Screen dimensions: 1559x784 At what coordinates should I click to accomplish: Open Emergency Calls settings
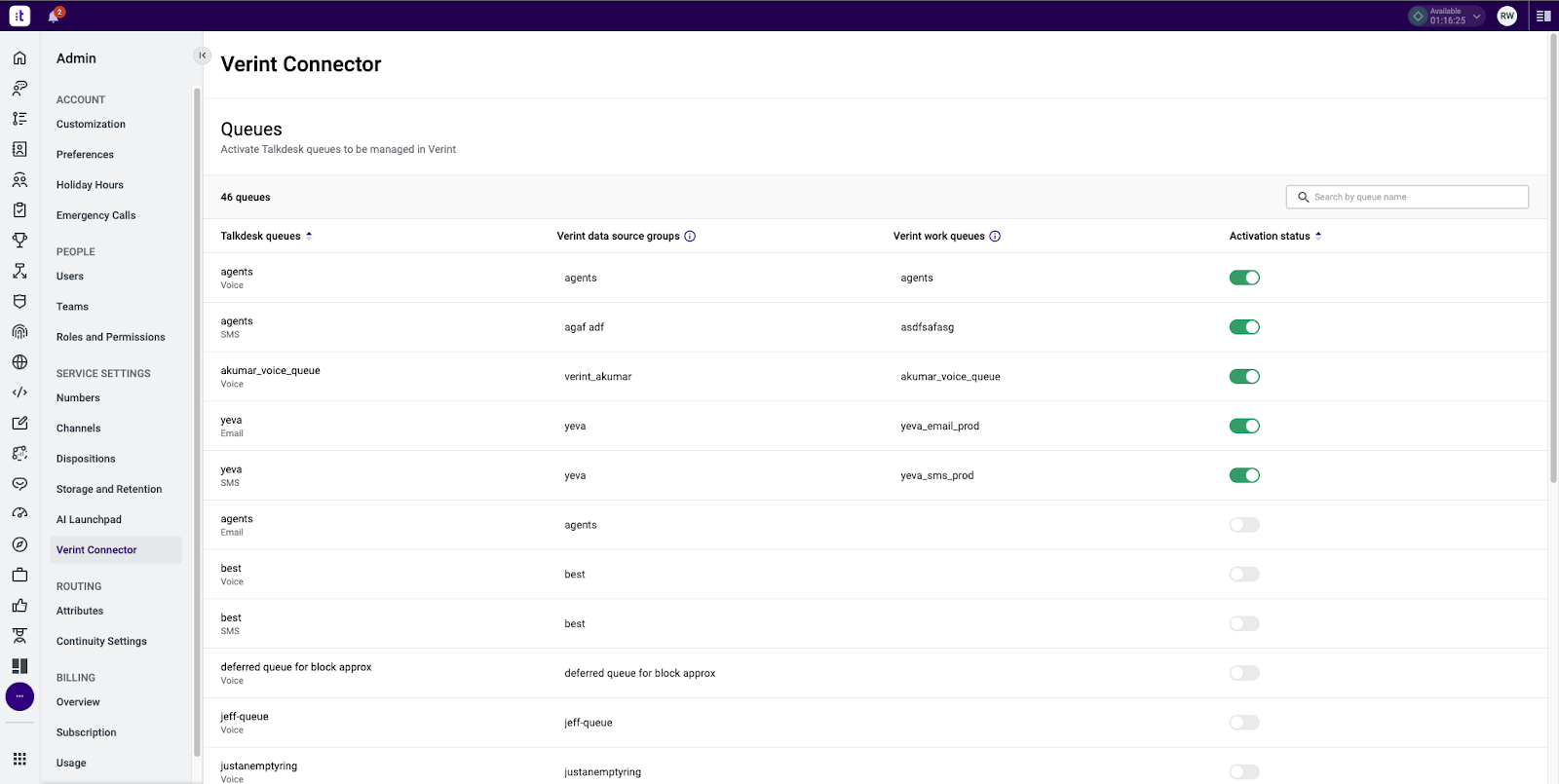pos(95,215)
